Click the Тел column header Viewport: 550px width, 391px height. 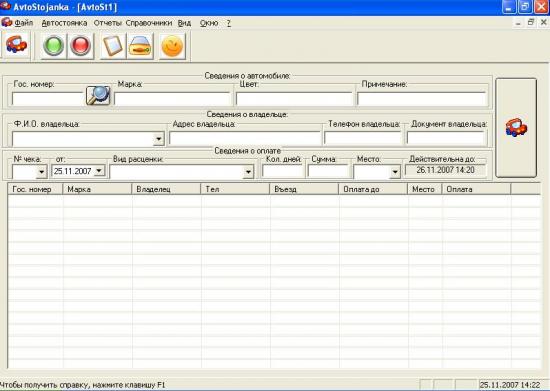tap(235, 189)
